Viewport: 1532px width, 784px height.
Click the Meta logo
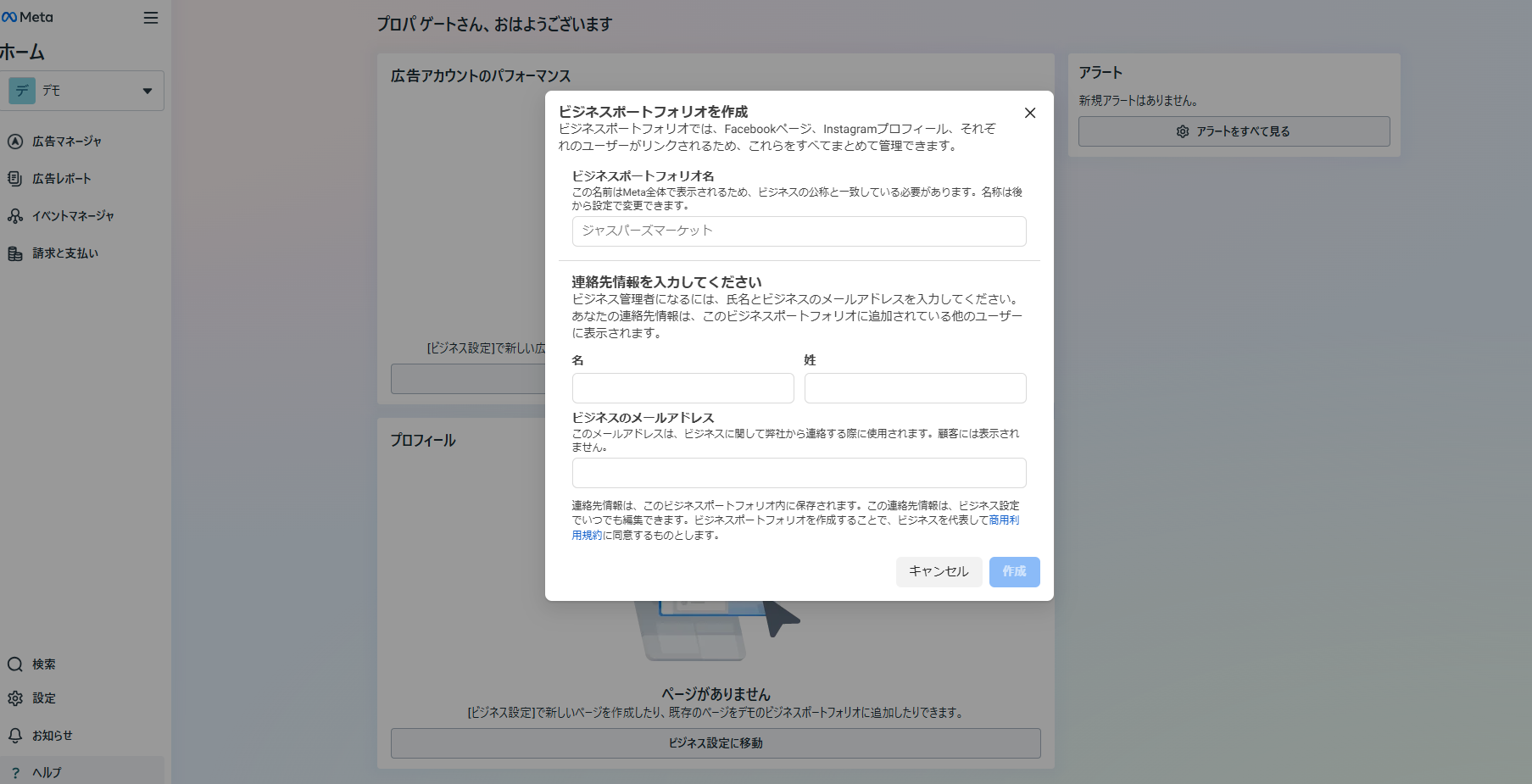(27, 17)
